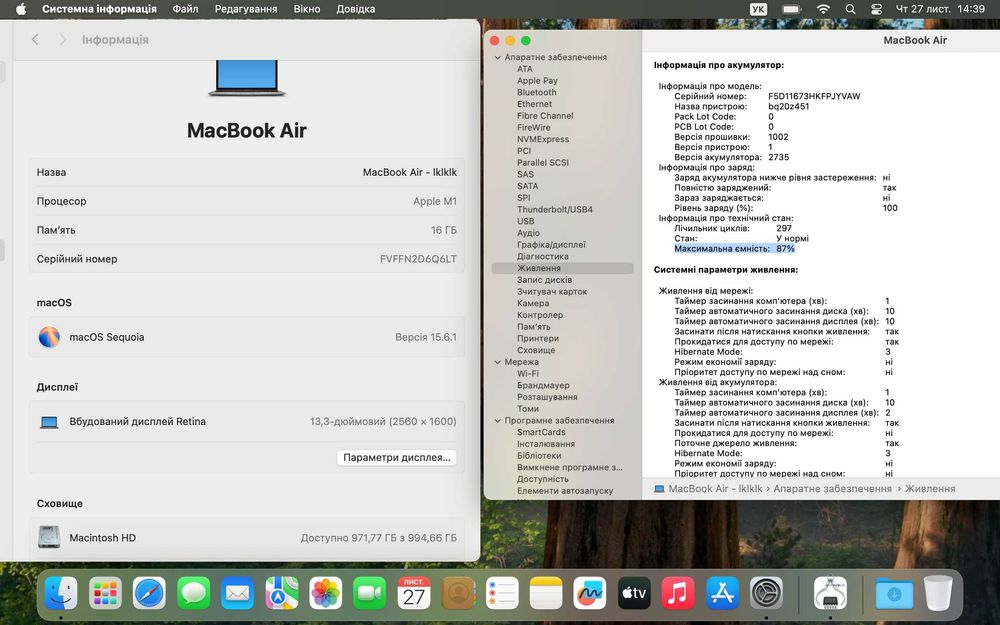Select Apple Pay in the sidebar
The width and height of the screenshot is (1000, 625).
(x=537, y=81)
